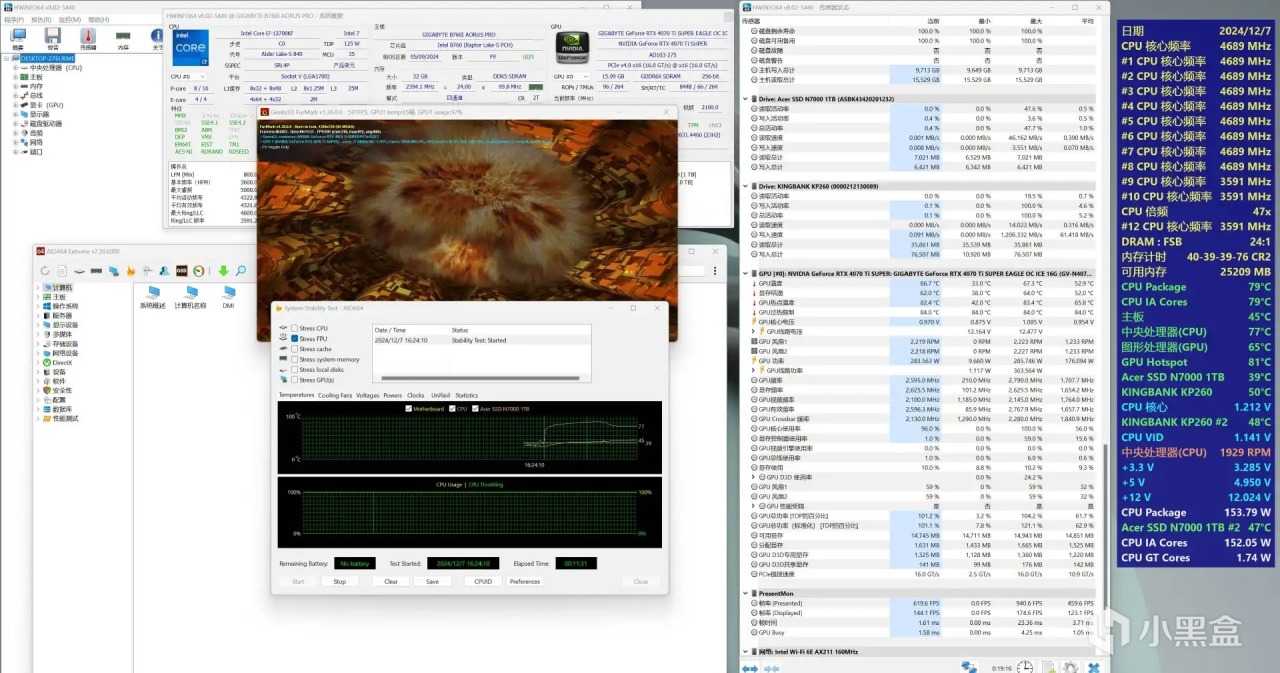Click the green download arrow in AIDA64 toolbar
The image size is (1280, 673).
coord(224,271)
